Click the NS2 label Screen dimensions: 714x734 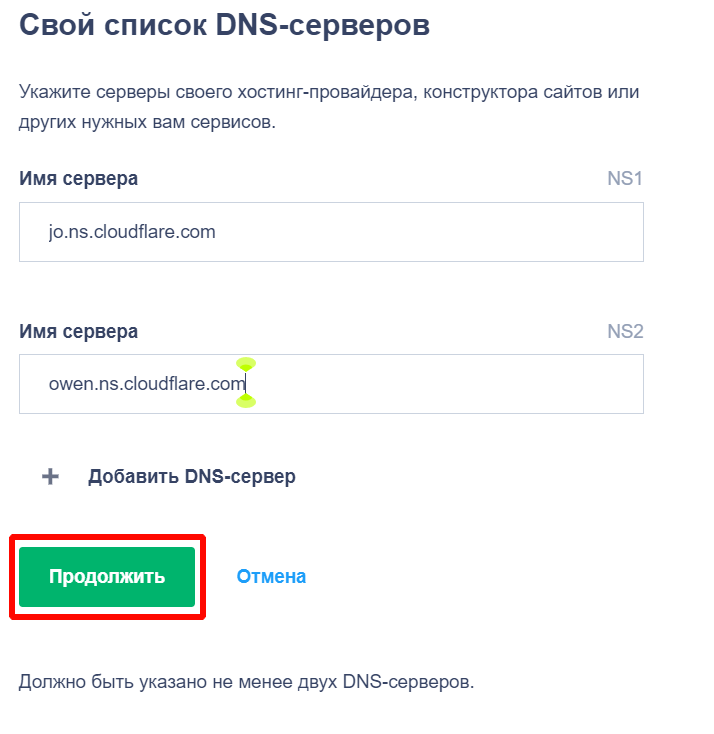(x=625, y=331)
